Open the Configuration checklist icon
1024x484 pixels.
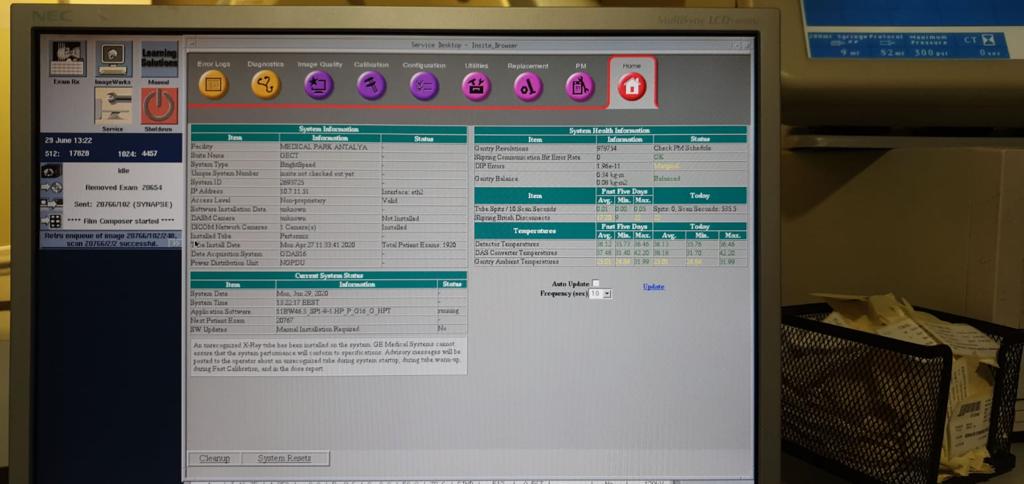pos(424,86)
